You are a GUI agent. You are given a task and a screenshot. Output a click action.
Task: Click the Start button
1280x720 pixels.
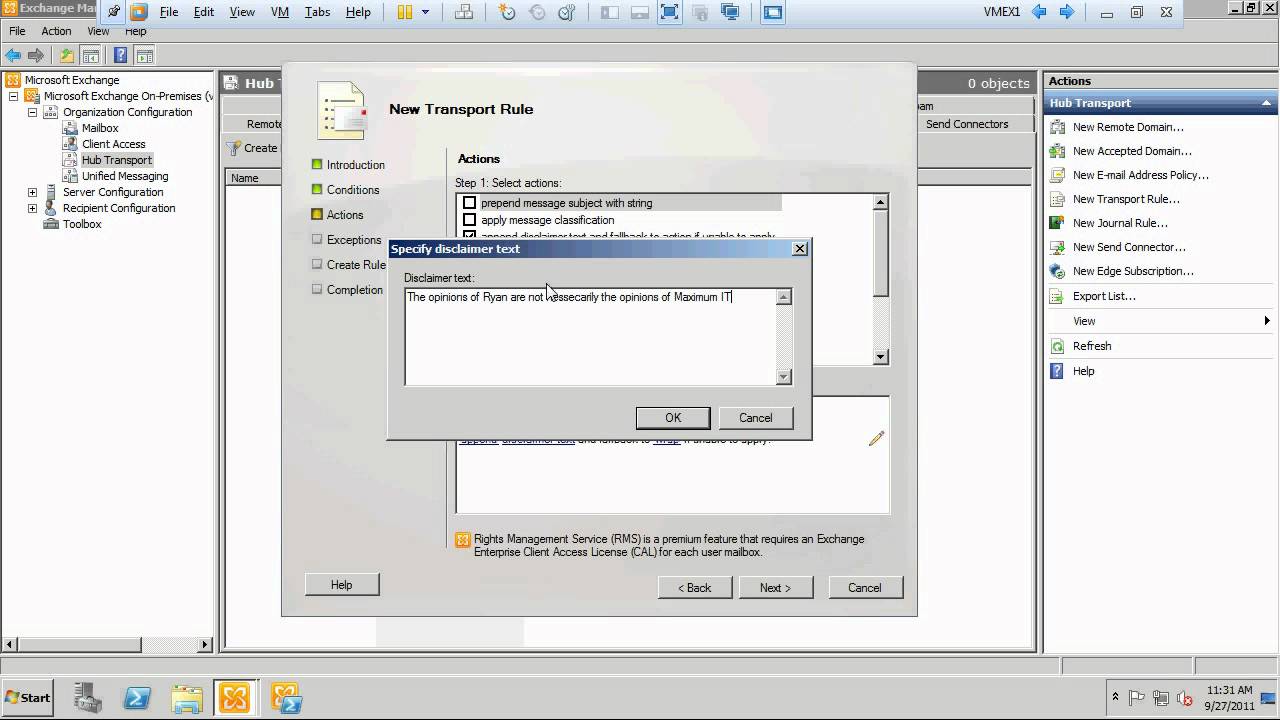(28, 698)
